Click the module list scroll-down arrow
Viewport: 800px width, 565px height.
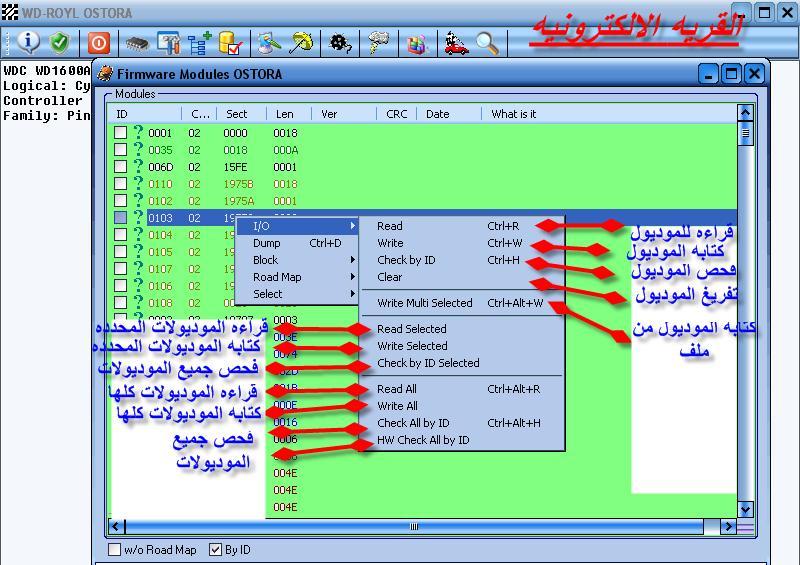[745, 509]
